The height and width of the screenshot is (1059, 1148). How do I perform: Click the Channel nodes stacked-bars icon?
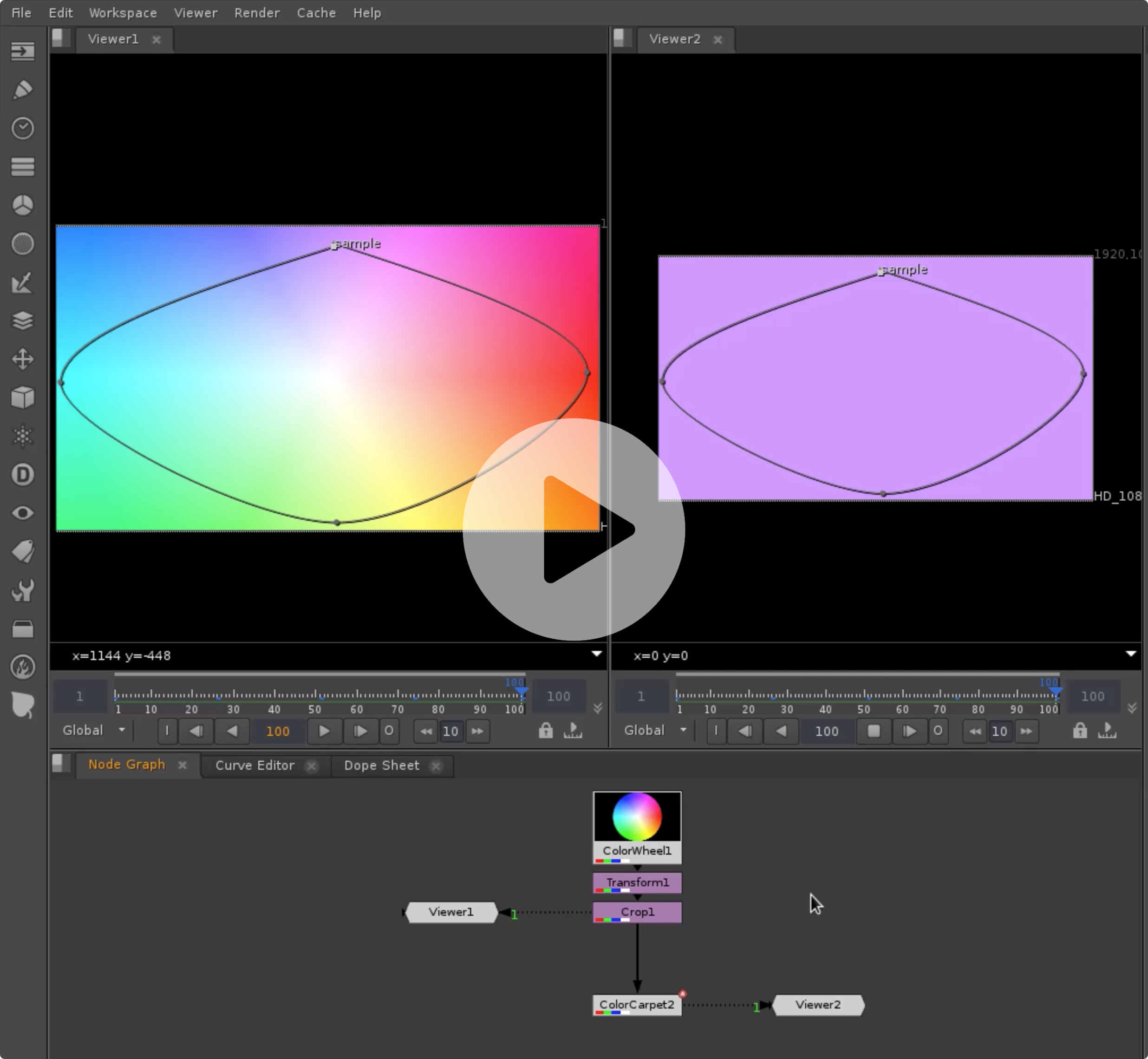[22, 167]
